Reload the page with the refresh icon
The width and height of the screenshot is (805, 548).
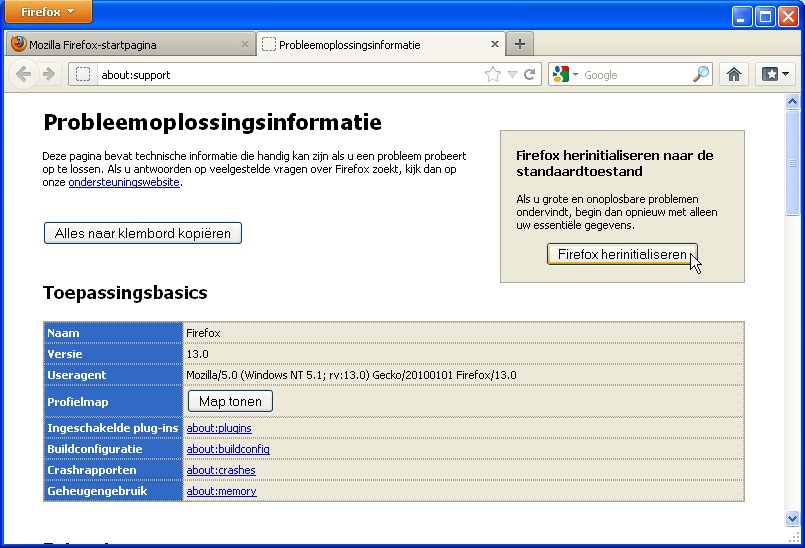[x=530, y=74]
